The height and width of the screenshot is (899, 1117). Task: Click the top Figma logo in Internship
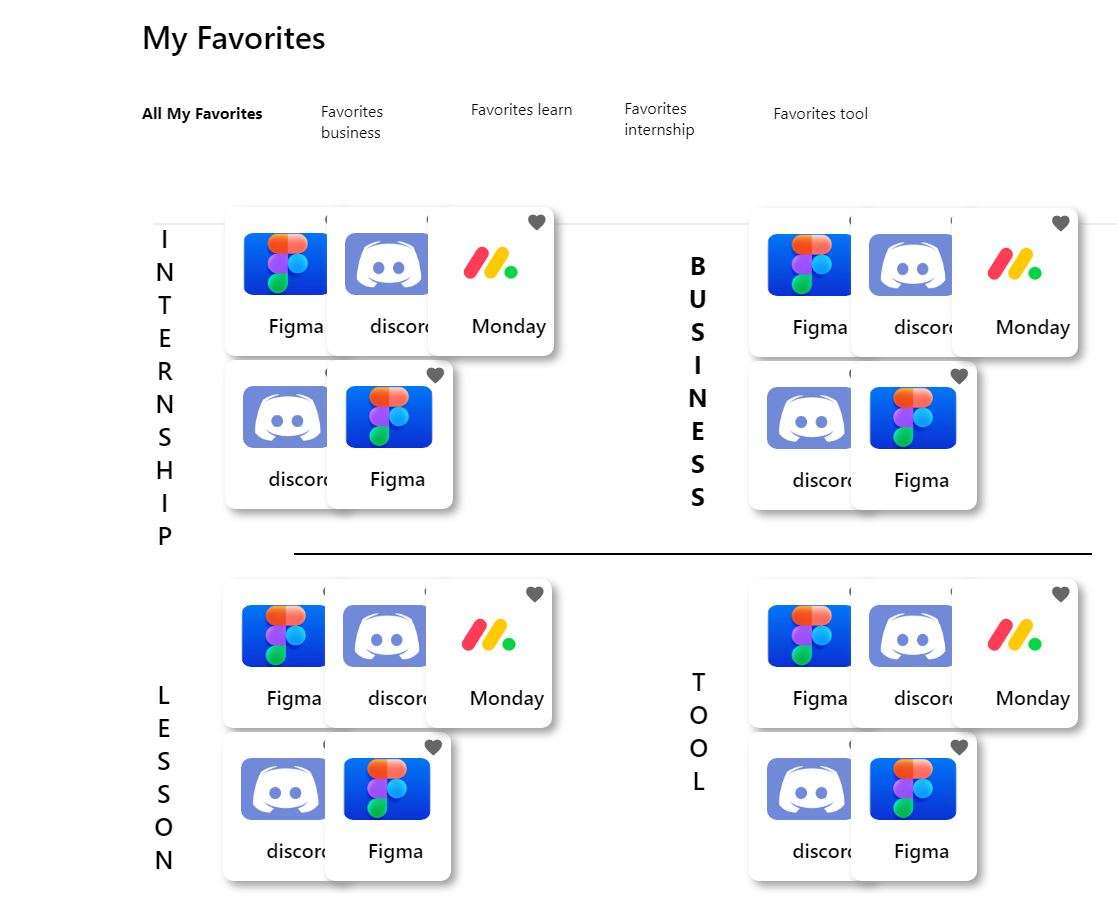point(286,264)
